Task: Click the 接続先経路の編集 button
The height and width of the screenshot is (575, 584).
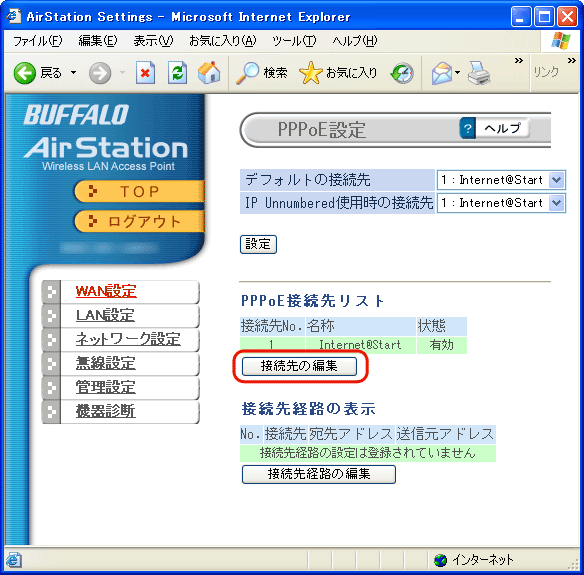Action: point(319,474)
